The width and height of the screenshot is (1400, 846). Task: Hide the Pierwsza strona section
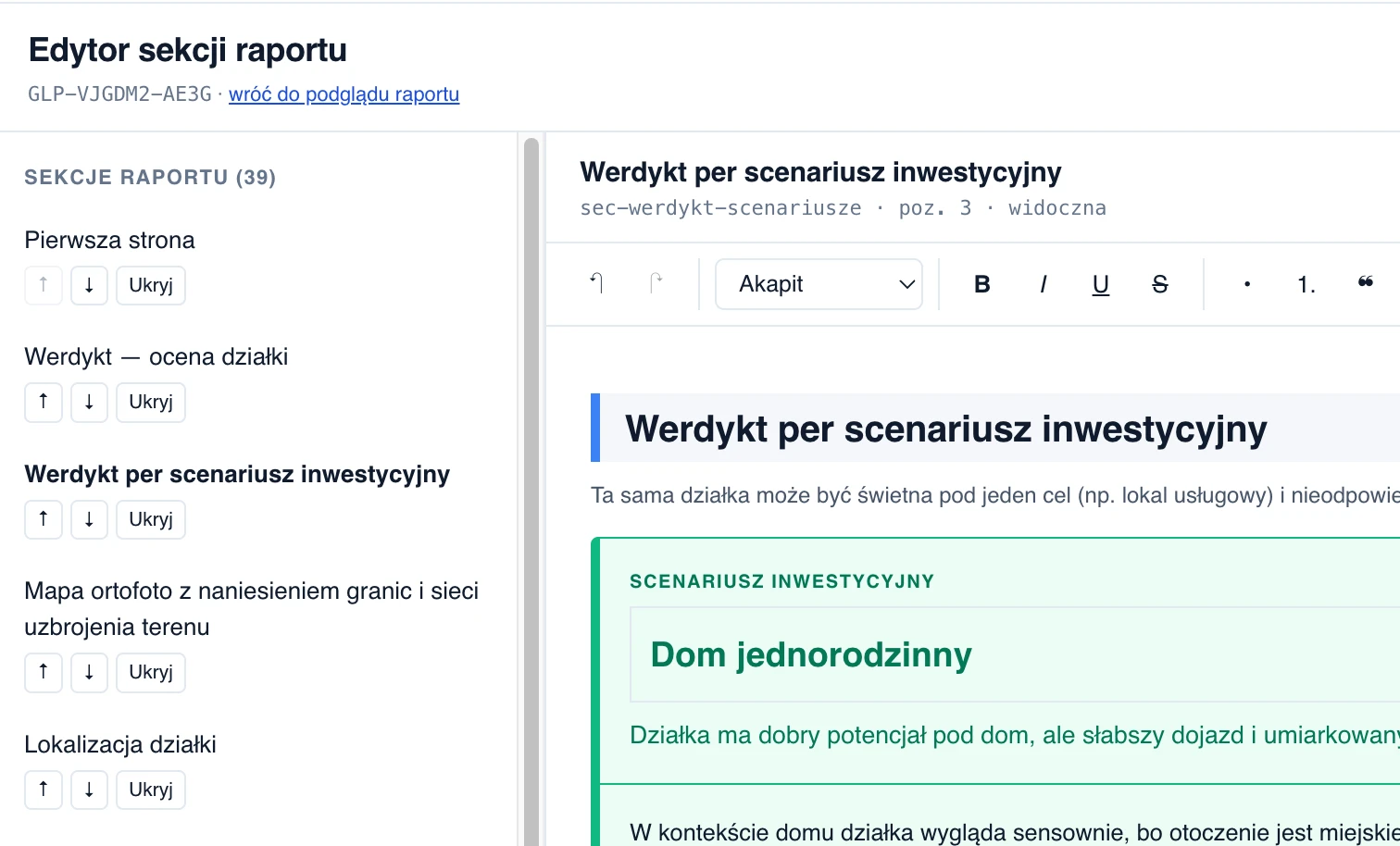(151, 285)
